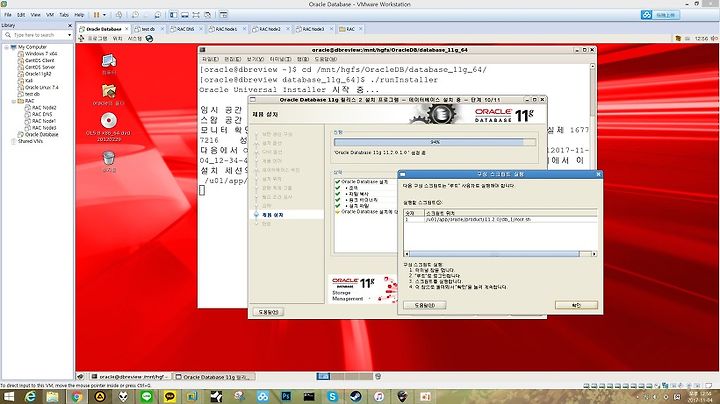Click the 94% installation progress bar
Viewport: 720px width, 404px height.
[x=435, y=142]
